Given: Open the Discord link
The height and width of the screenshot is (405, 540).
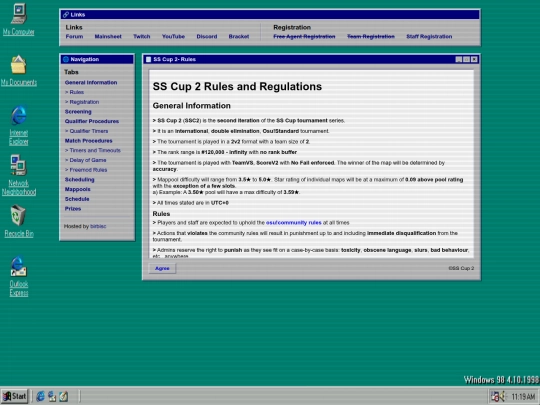Looking at the screenshot, I should click(x=207, y=37).
